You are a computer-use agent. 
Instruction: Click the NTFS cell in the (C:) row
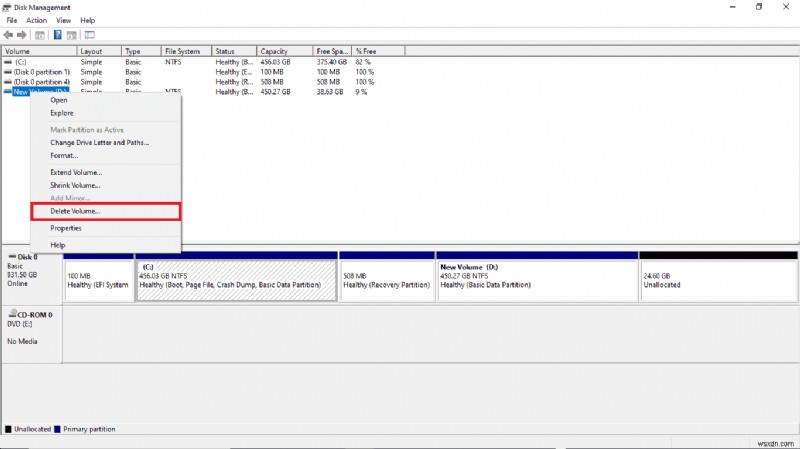(x=173, y=62)
